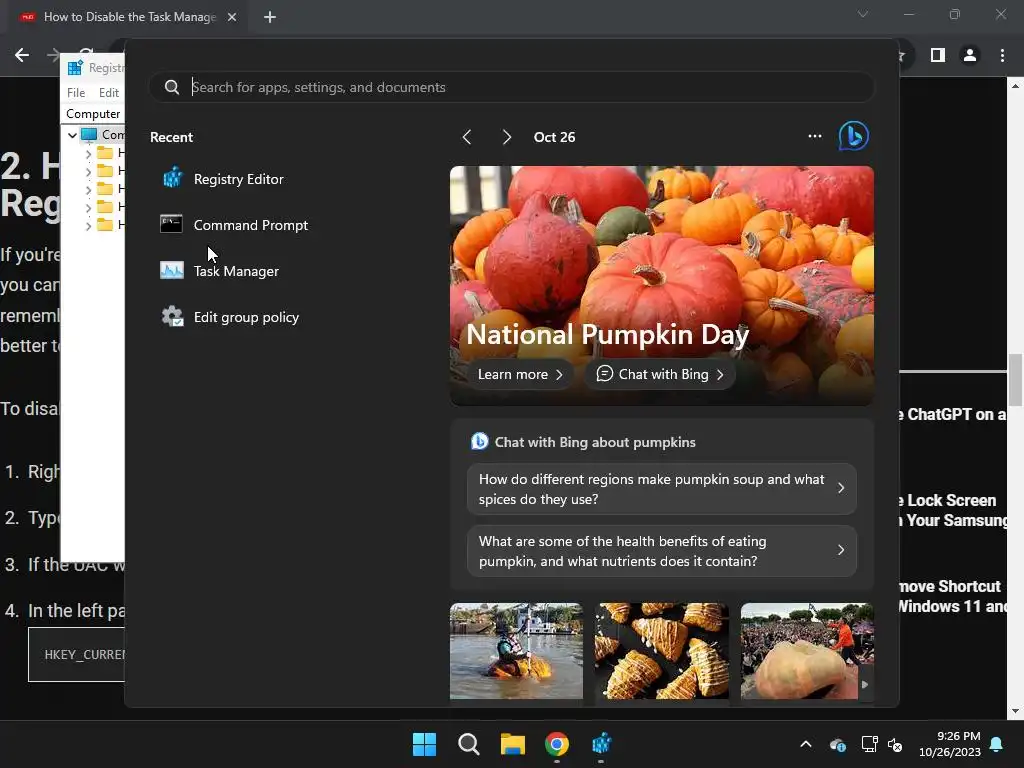Screen dimensions: 1024x768
Task: Open pumpkin soup regions question
Action: [x=662, y=489]
